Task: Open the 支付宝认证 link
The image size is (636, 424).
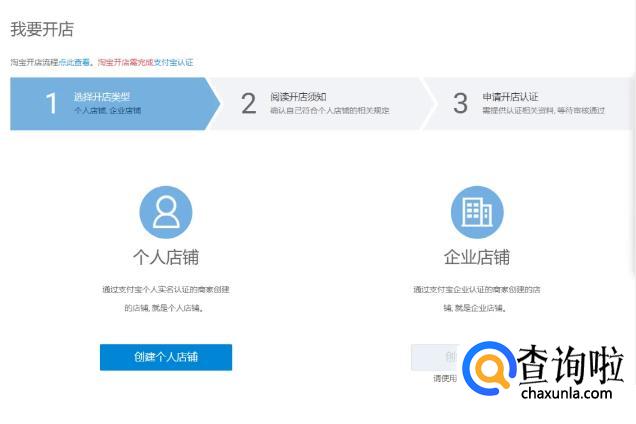Action: click(174, 62)
